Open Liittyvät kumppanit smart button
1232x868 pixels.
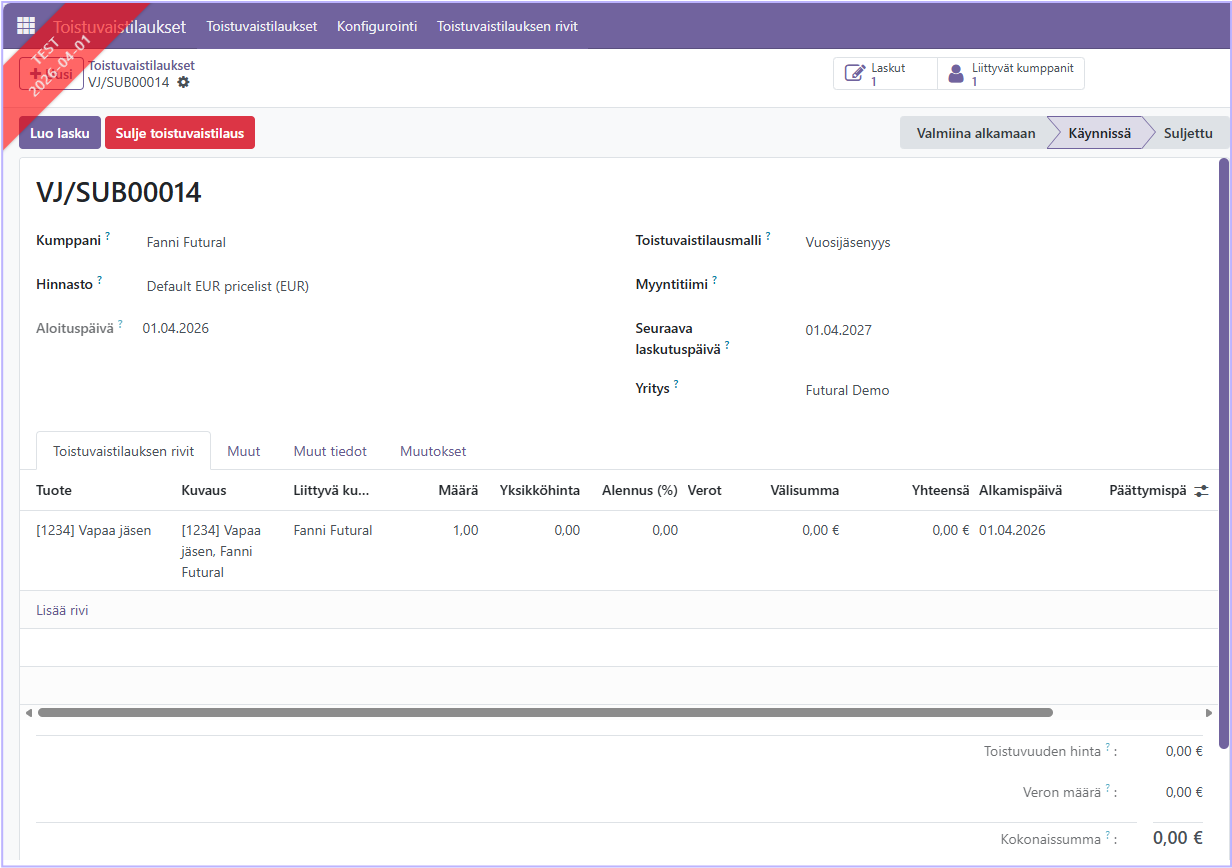(x=1011, y=74)
